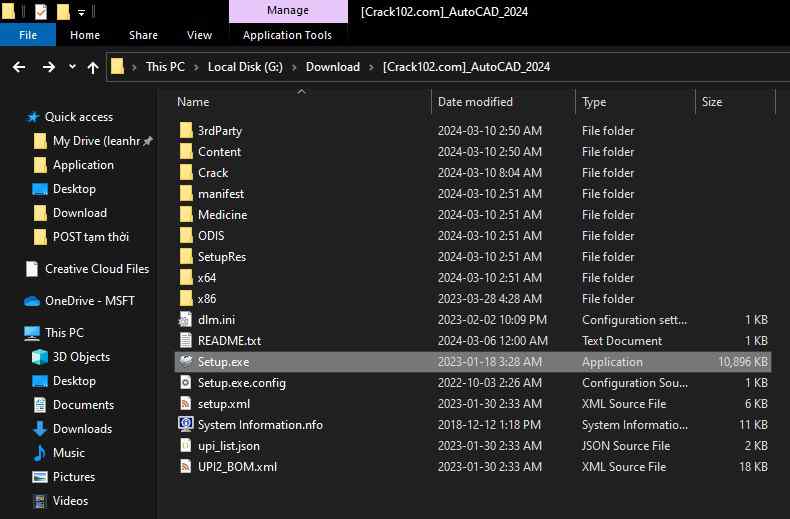The image size is (790, 519).
Task: Select the README.txt file
Action: tap(228, 341)
